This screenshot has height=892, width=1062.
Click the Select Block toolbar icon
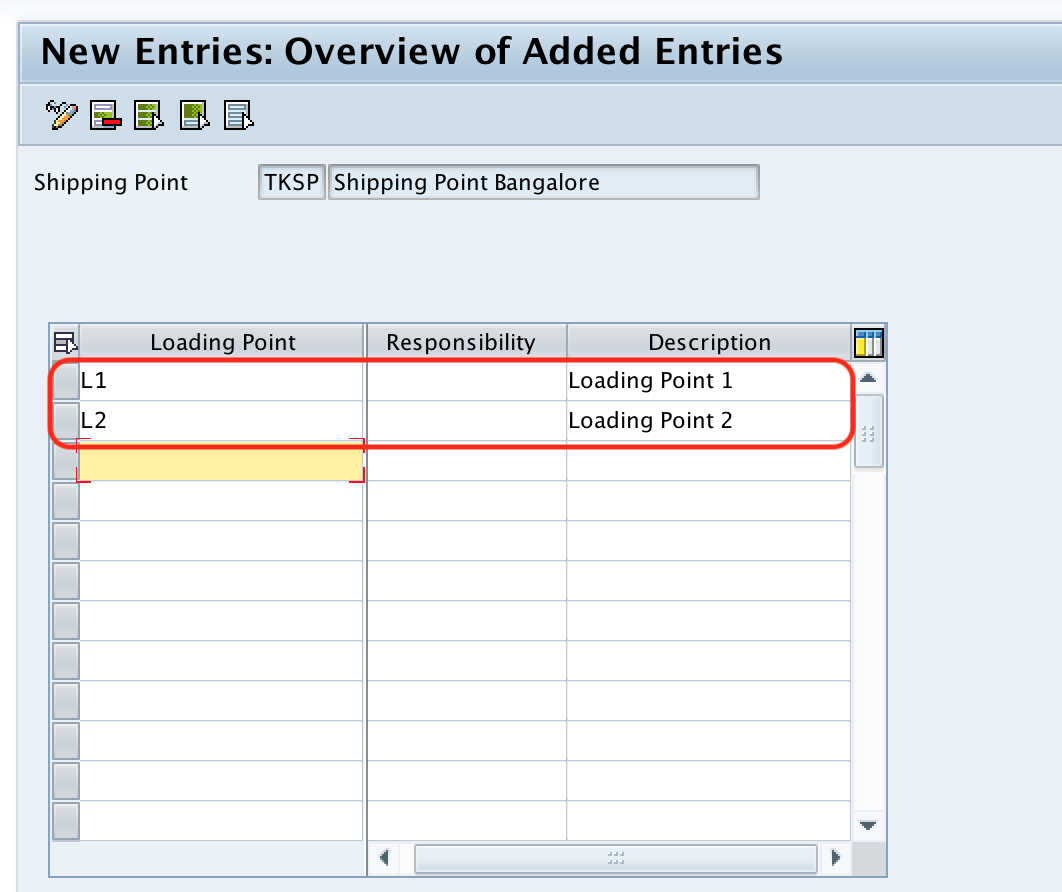(193, 114)
